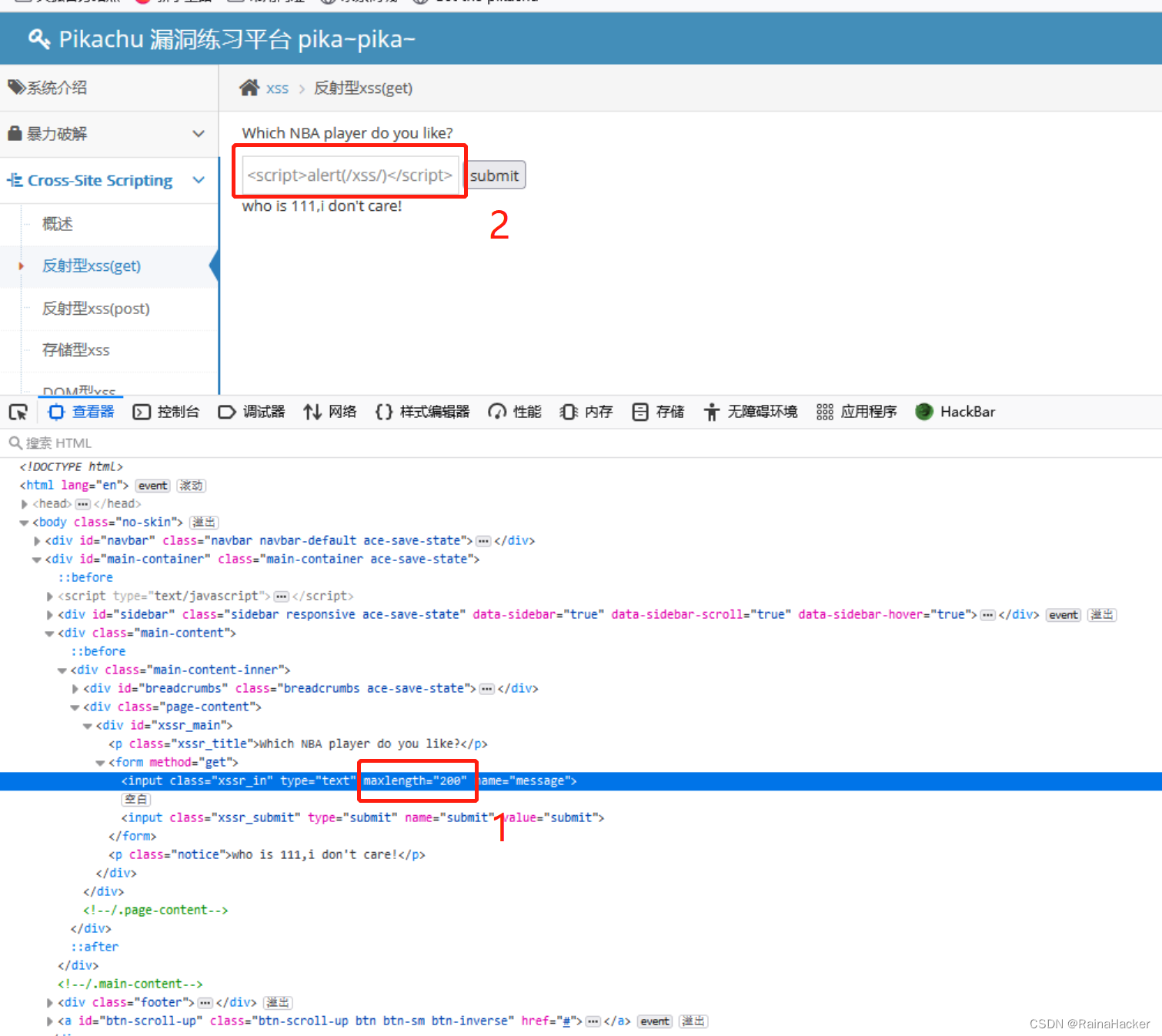
Task: Select the input class="xssr_in" row
Action: (x=581, y=781)
